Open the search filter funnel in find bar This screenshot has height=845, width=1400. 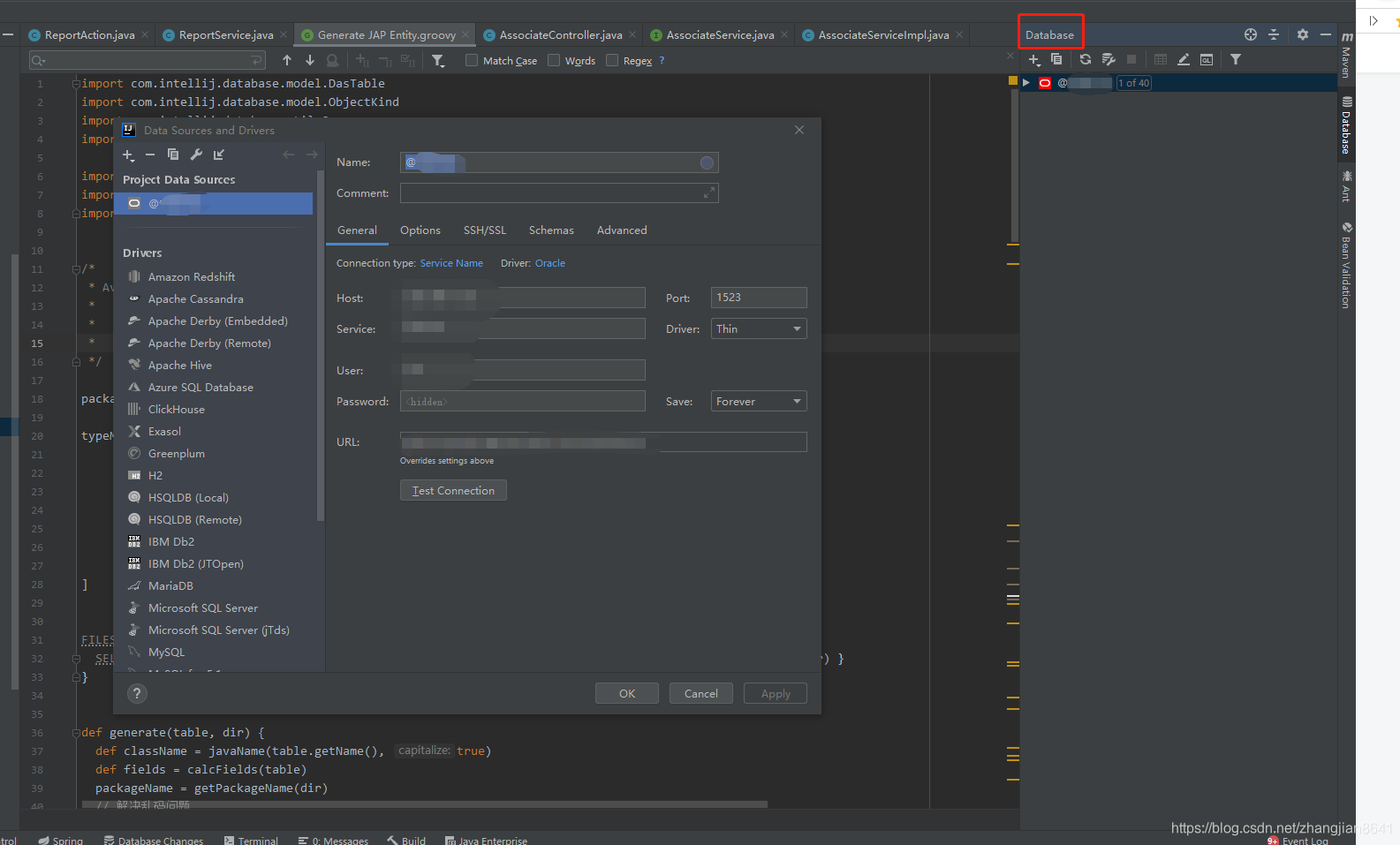click(x=438, y=61)
